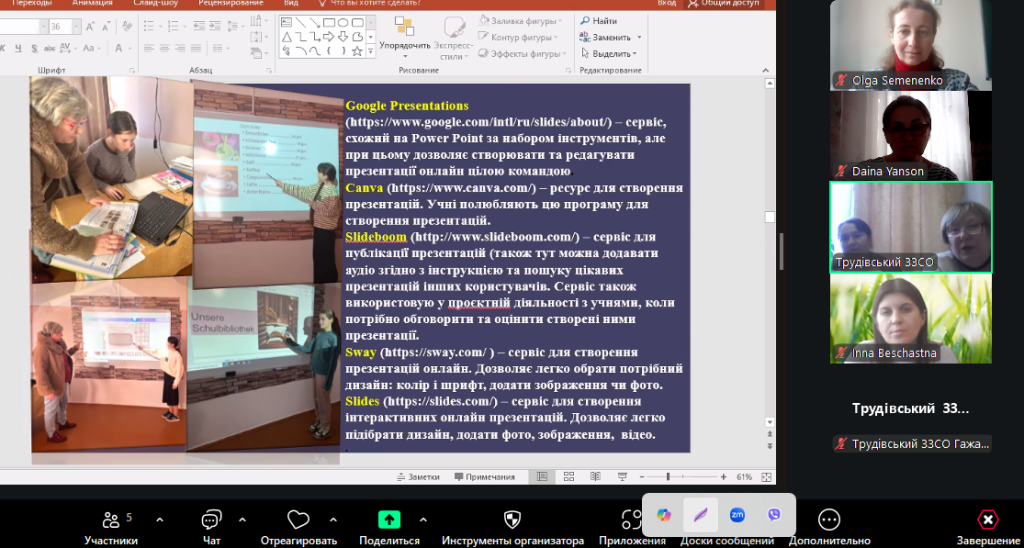Toggle the Примечания comments pane
Viewport: 1024px width, 548px height.
pos(490,477)
